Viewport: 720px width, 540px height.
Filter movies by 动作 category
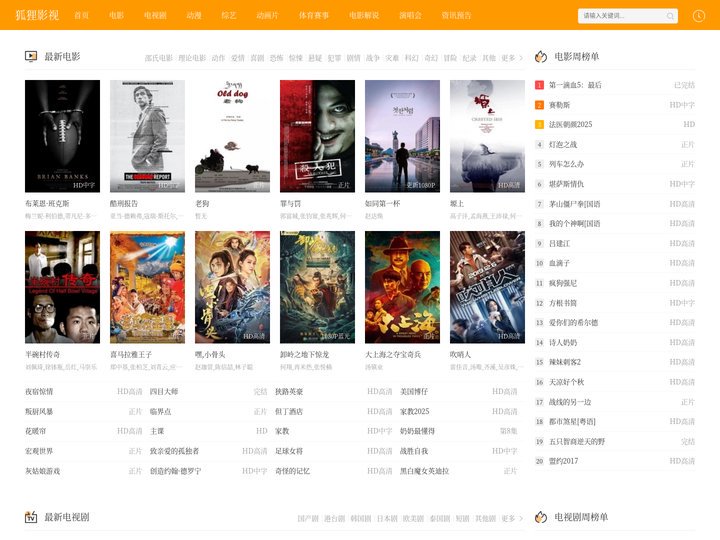219,58
